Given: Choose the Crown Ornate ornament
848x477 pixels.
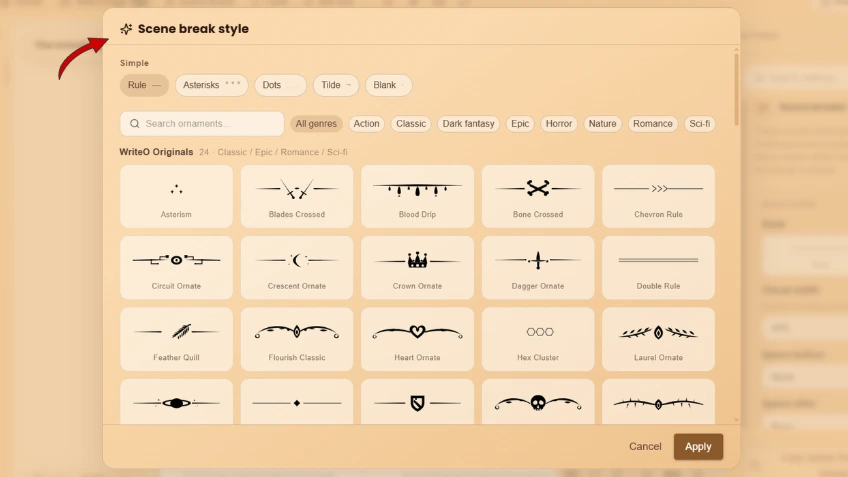Looking at the screenshot, I should 418,268.
